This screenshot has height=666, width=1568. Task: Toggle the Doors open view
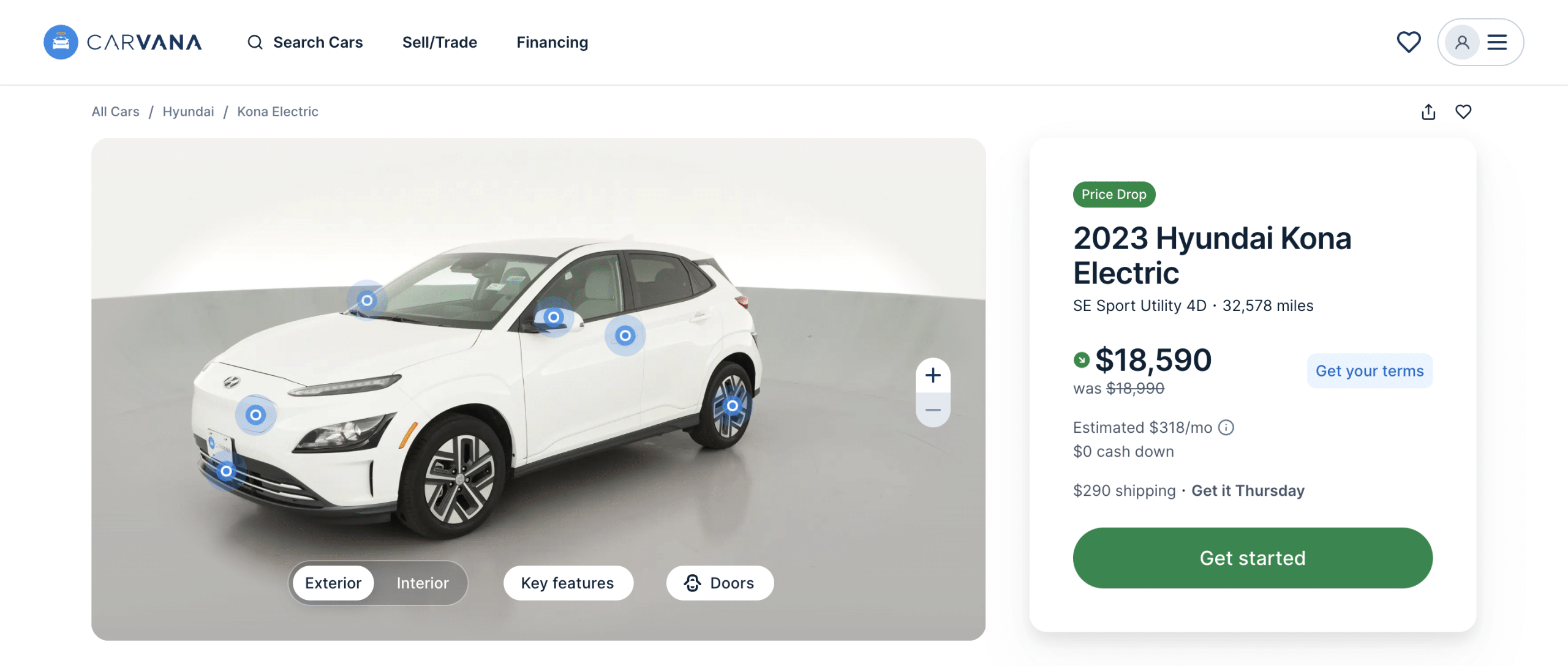coord(720,583)
